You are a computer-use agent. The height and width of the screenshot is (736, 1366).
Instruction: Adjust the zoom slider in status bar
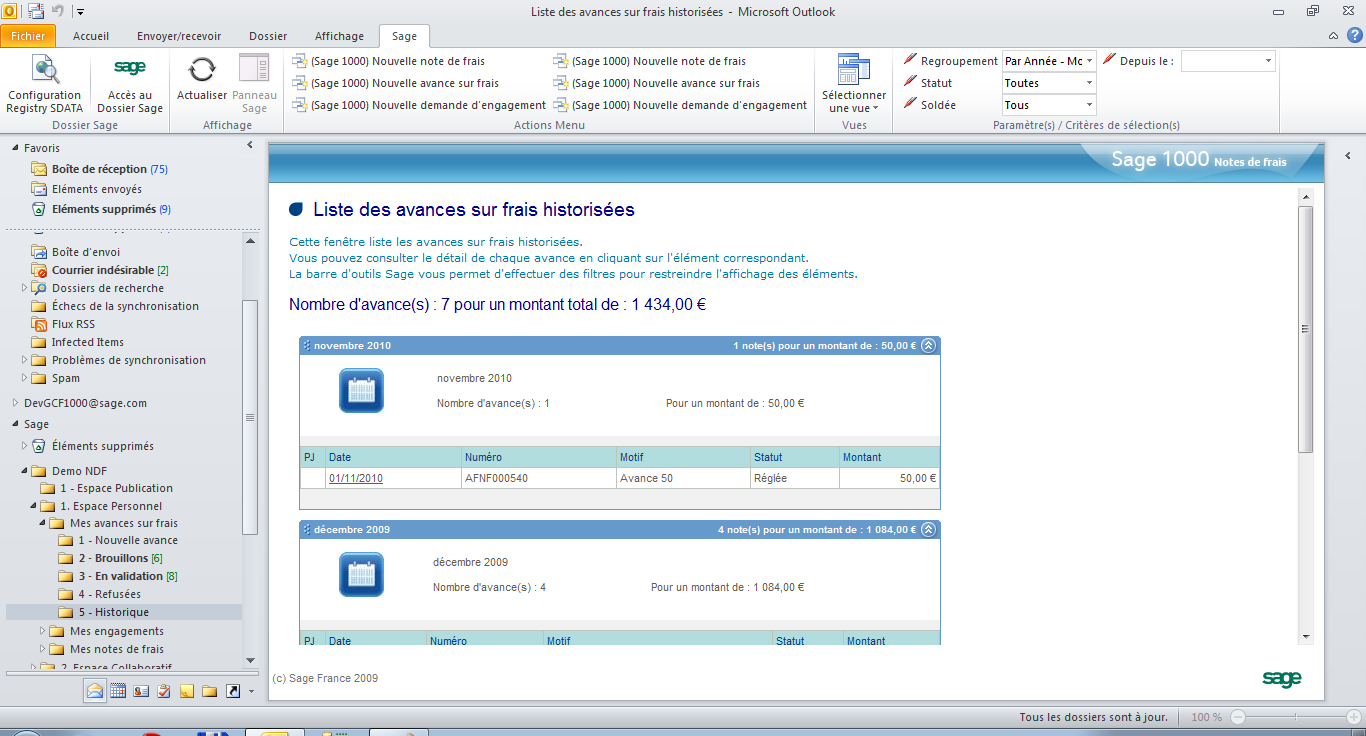pyautogui.click(x=1296, y=717)
